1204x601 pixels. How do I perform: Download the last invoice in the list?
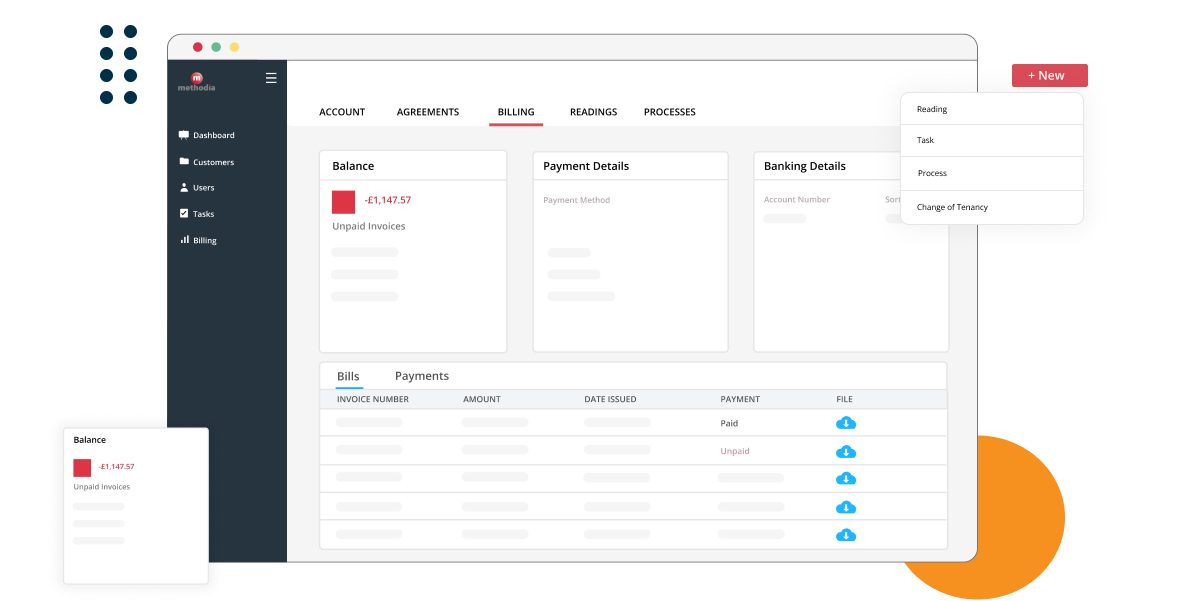click(845, 535)
